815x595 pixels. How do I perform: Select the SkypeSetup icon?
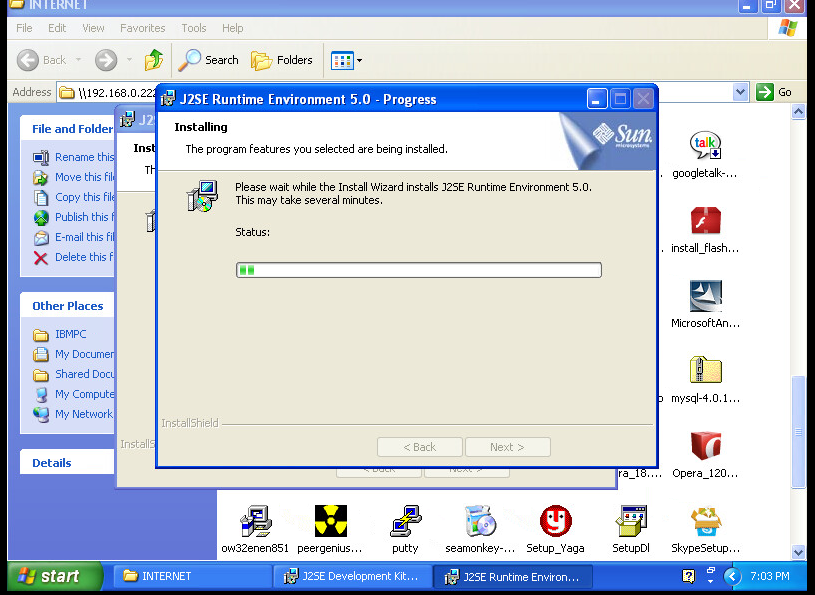point(705,521)
